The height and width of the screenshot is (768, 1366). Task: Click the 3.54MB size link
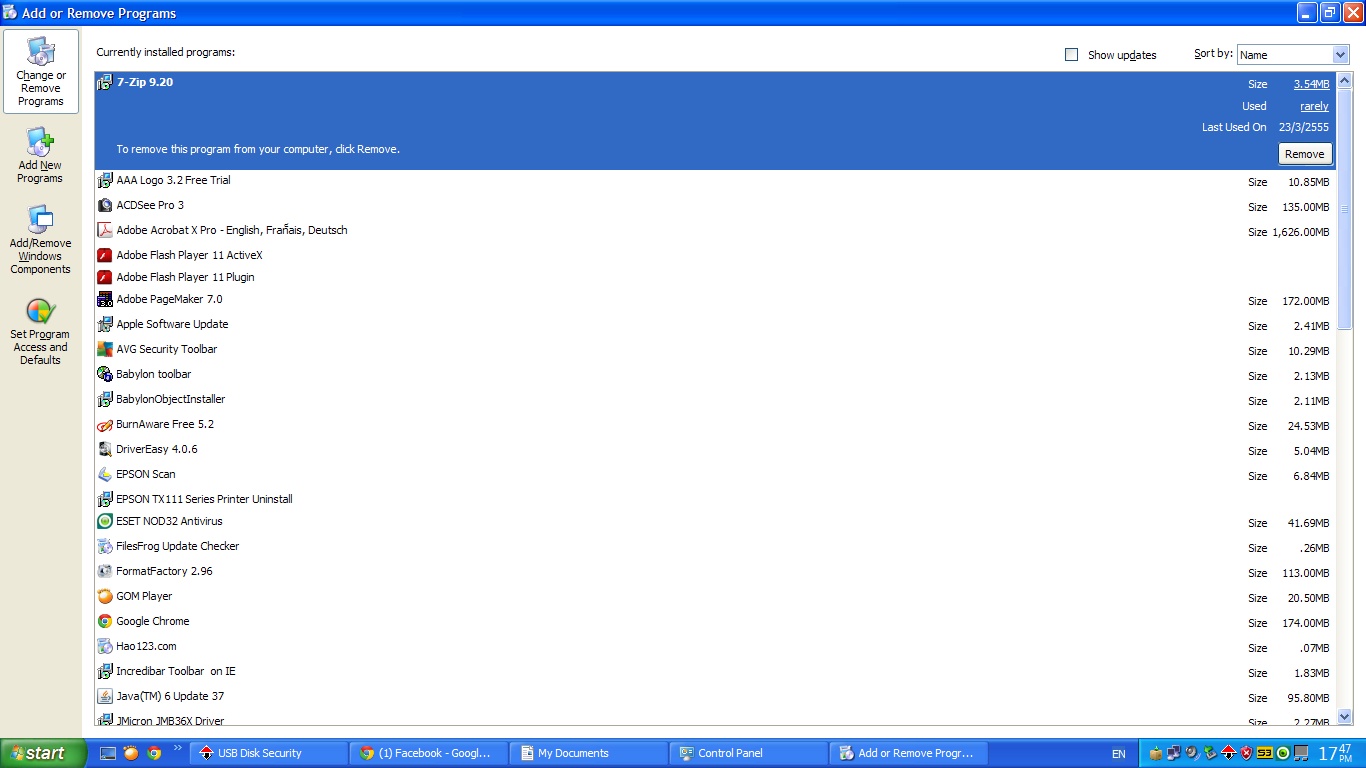click(1312, 85)
